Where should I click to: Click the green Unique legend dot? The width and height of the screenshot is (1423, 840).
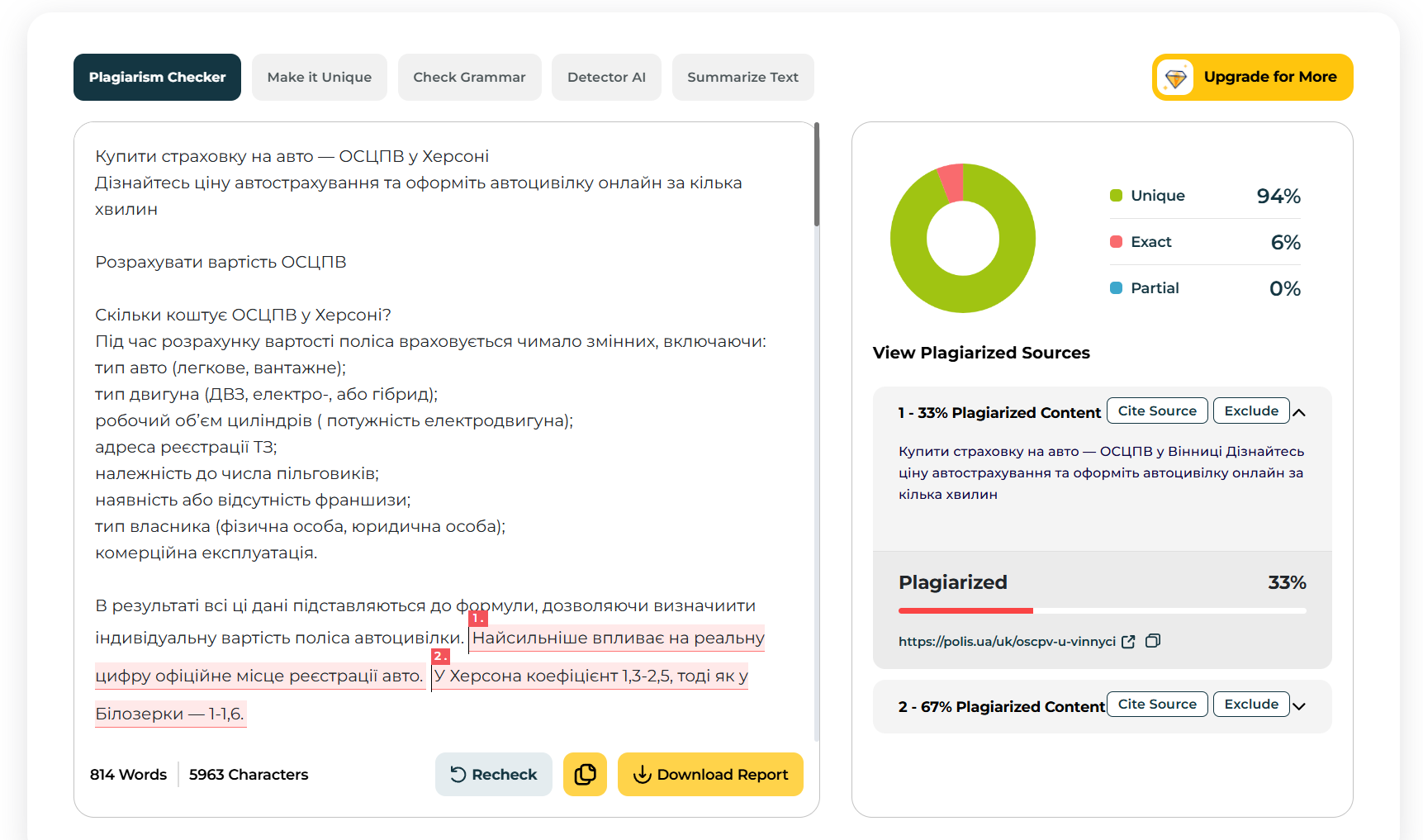[x=1116, y=195]
